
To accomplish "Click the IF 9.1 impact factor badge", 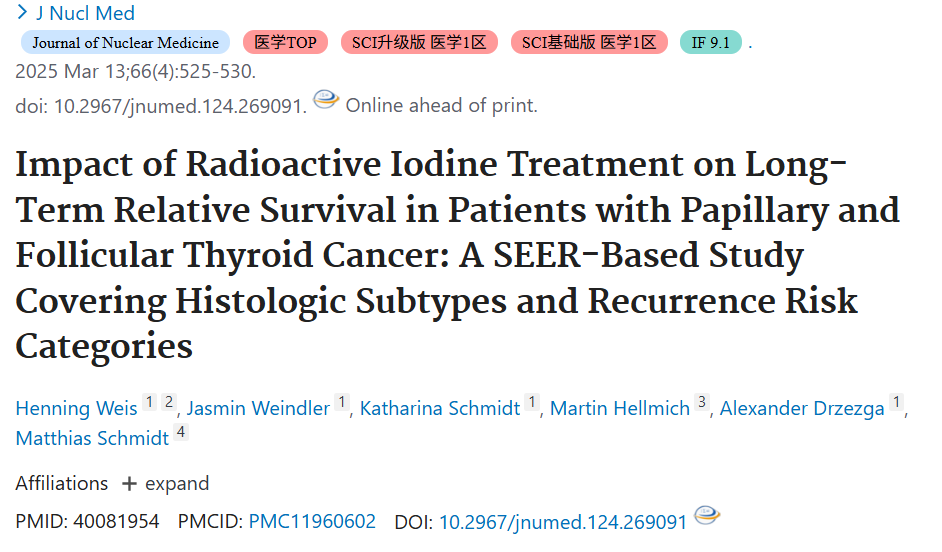I will [711, 43].
